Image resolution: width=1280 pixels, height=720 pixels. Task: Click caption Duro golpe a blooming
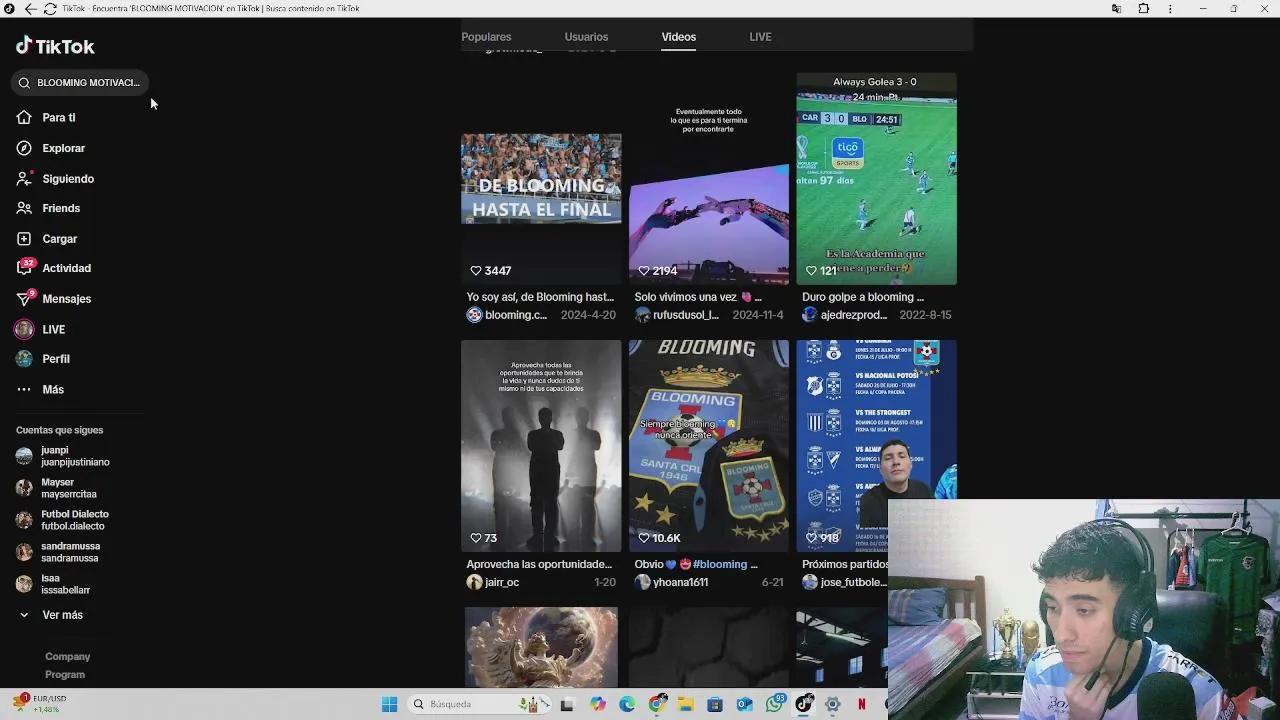(x=863, y=297)
